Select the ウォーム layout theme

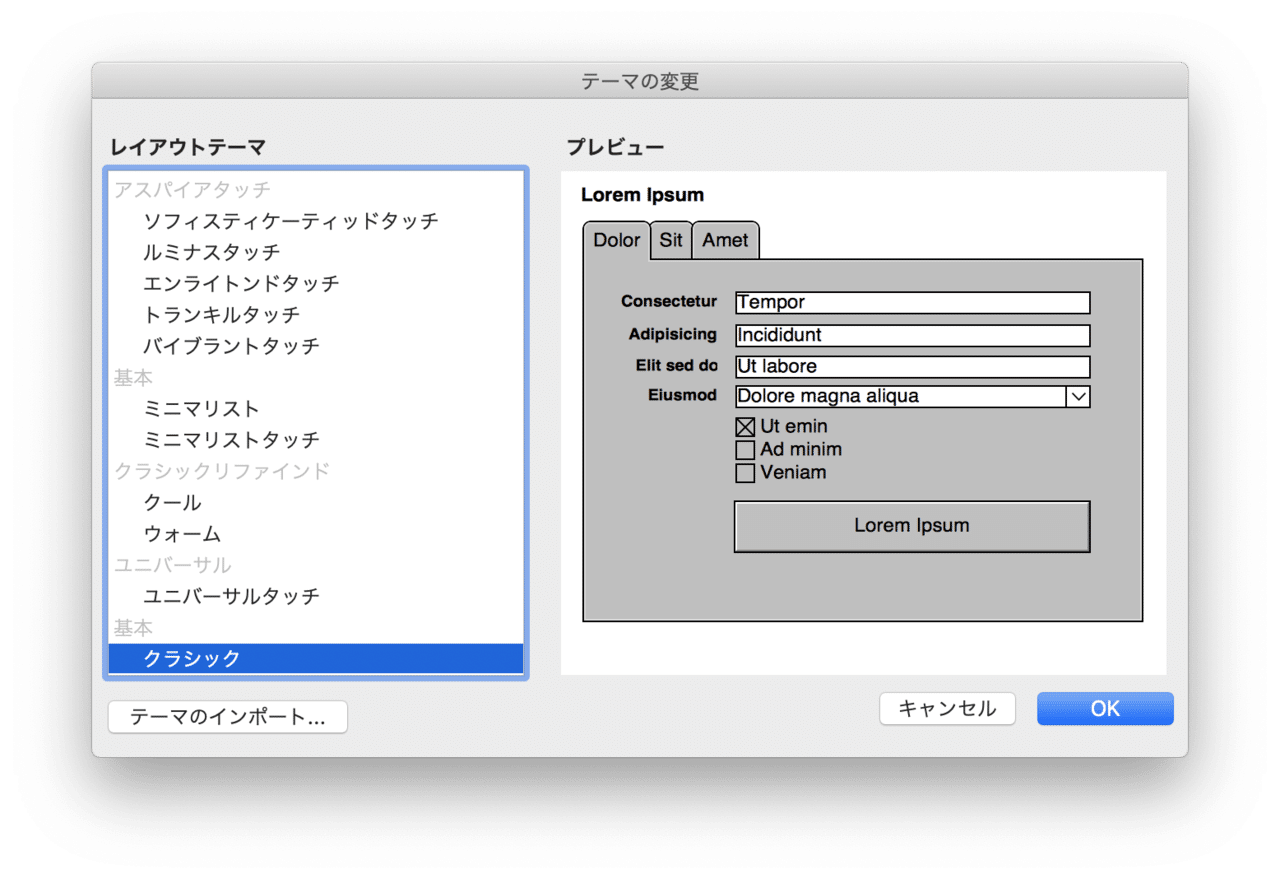[x=184, y=533]
